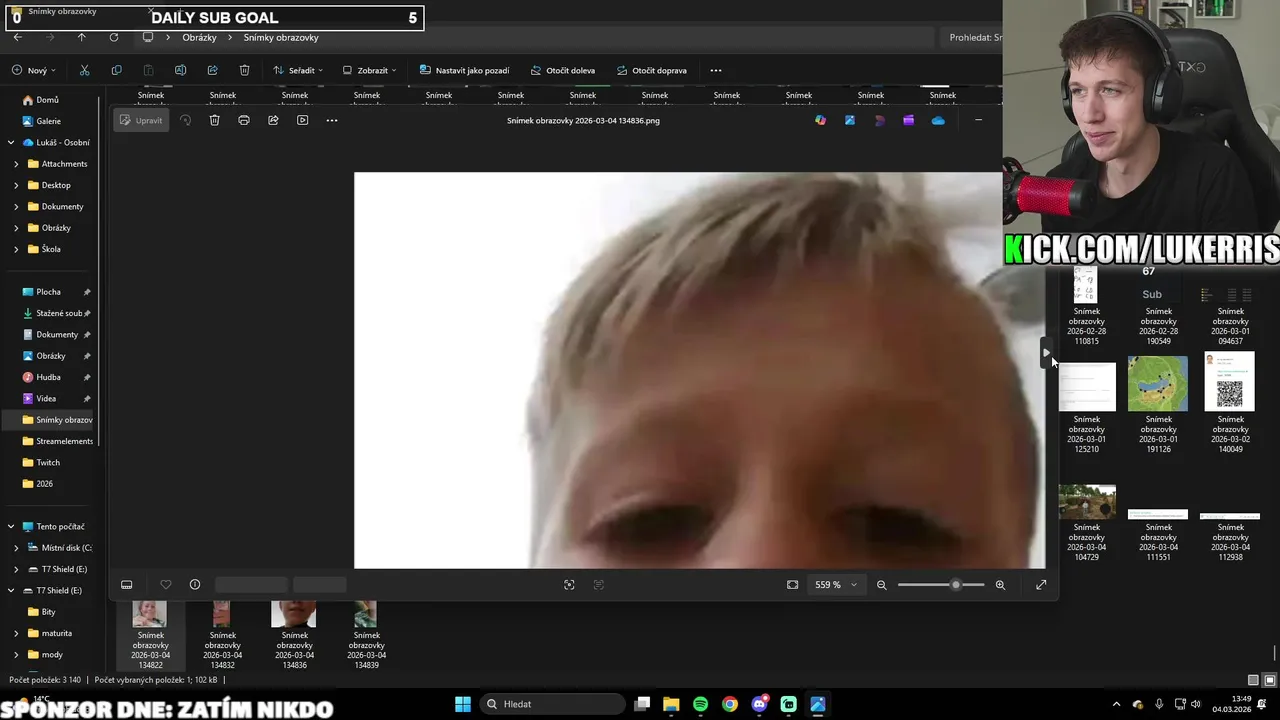Select Twitch folder in sidebar
This screenshot has height=720, width=1280.
coord(47,462)
